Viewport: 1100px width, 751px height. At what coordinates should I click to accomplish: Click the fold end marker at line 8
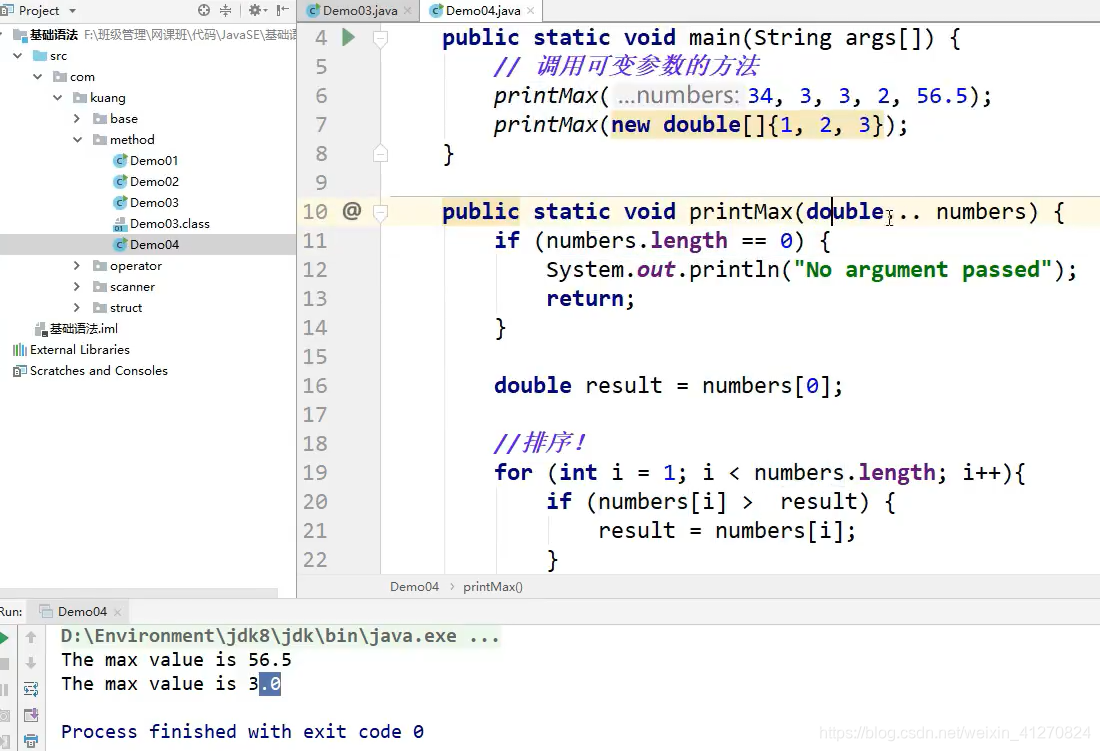380,153
